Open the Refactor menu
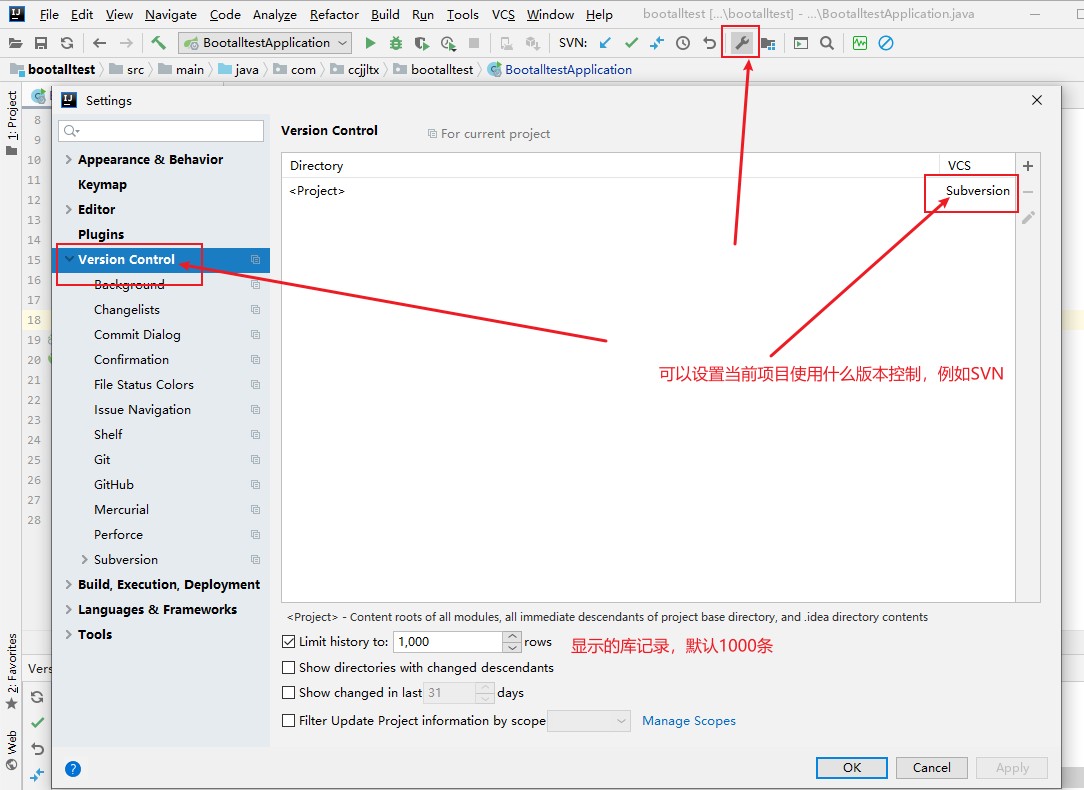 (334, 15)
